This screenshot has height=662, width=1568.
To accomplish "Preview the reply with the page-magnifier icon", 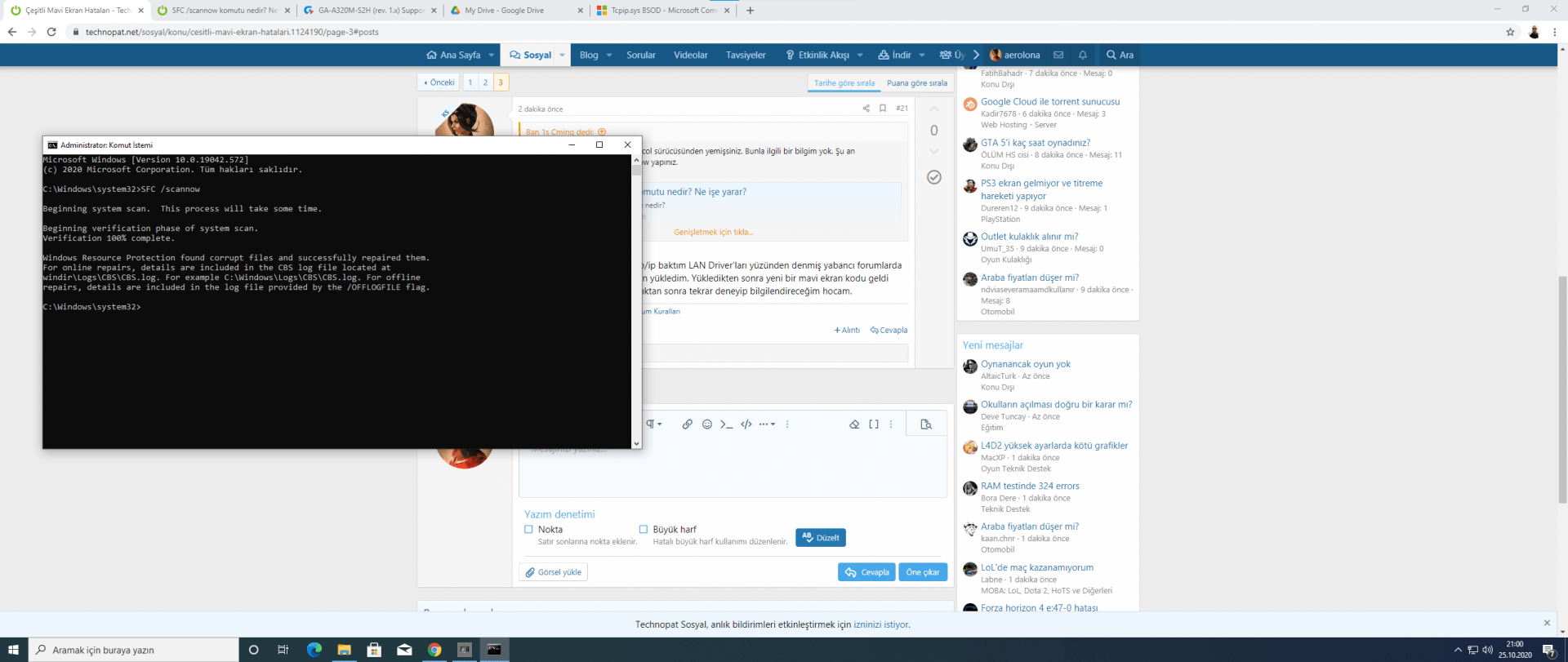I will tap(926, 424).
